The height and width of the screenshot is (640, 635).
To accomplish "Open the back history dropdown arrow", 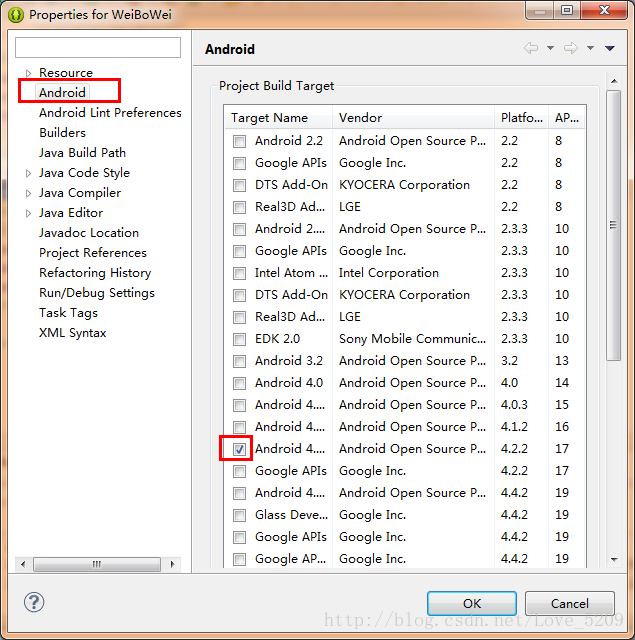I will tap(550, 48).
